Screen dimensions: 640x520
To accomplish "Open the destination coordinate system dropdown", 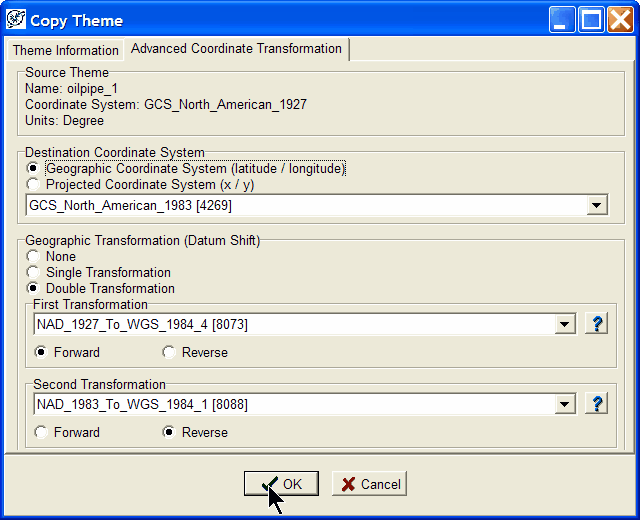I will click(597, 205).
